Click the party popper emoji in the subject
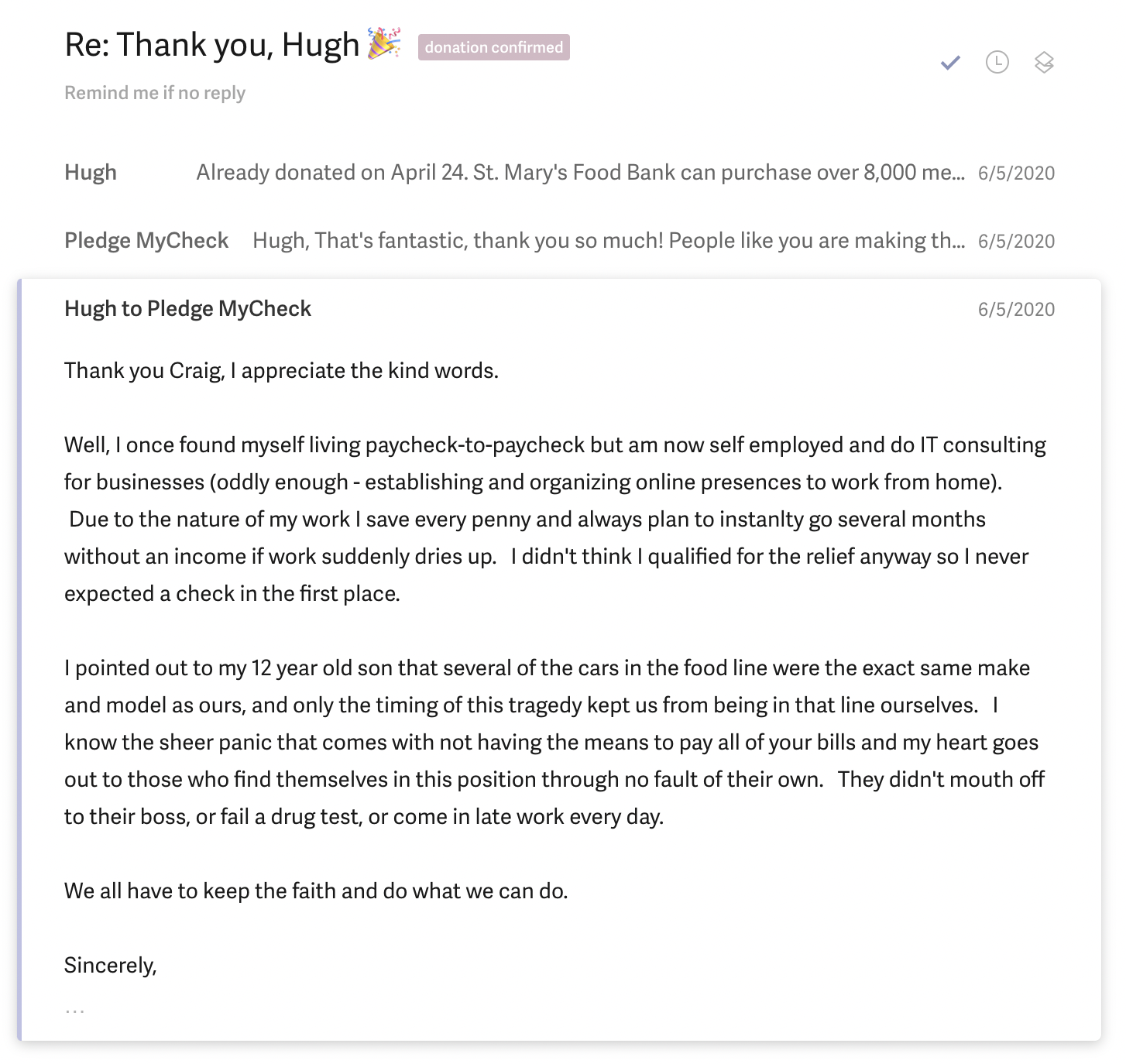Viewport: 1126px width, 1064px height. point(383,43)
